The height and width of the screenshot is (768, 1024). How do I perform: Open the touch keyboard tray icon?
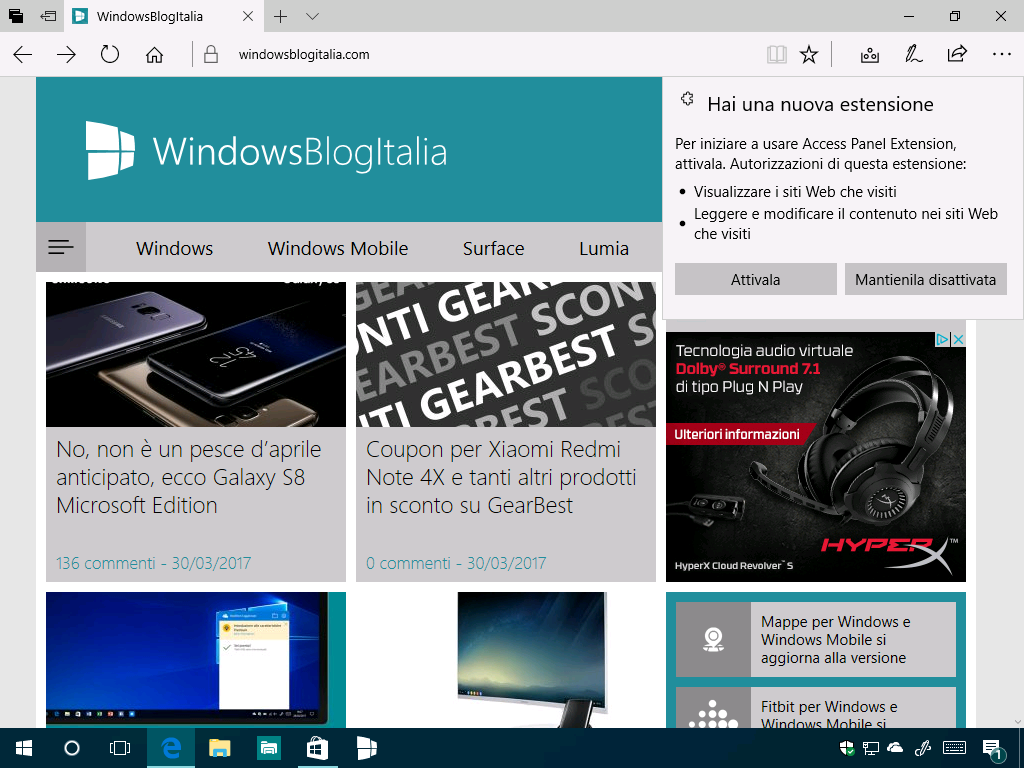(x=955, y=748)
